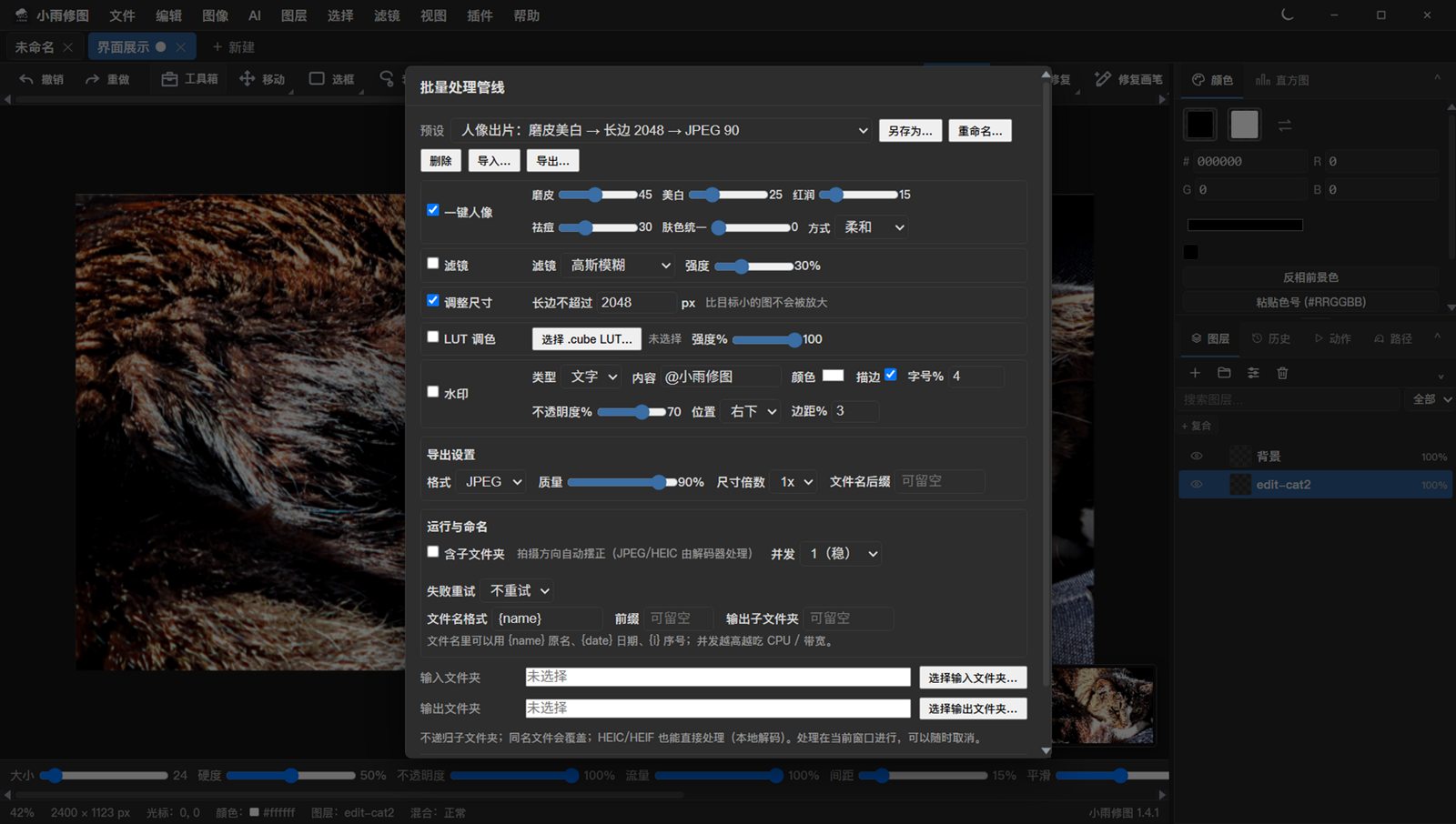Viewport: 1456px width, 824px height.
Task: Click the 小雨修图 app logo icon
Action: click(x=22, y=15)
